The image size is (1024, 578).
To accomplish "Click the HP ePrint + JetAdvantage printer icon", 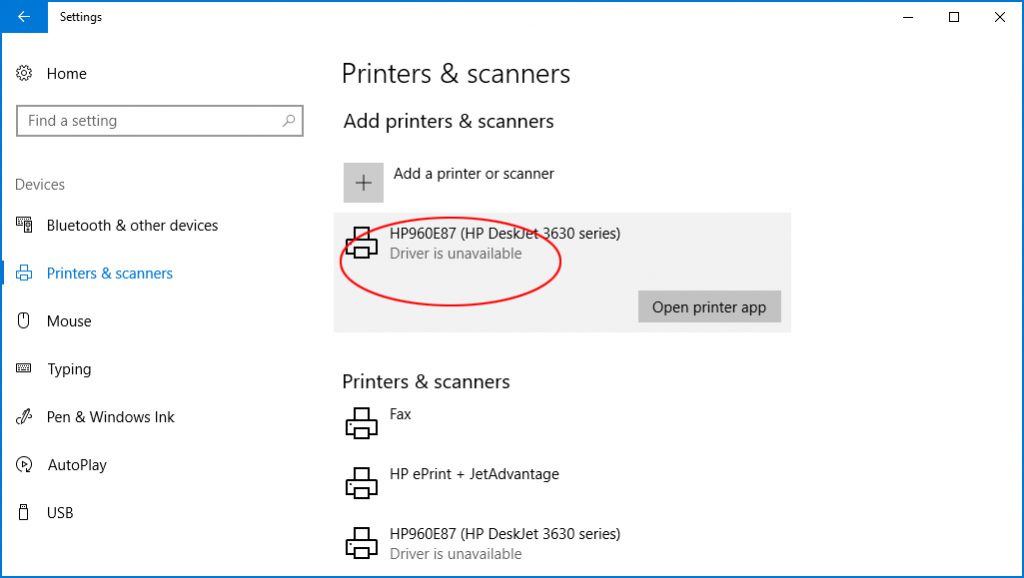I will [362, 483].
